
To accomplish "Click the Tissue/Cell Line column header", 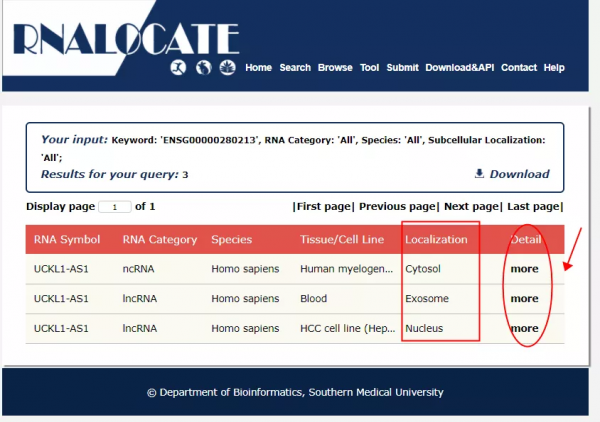I will pos(342,240).
